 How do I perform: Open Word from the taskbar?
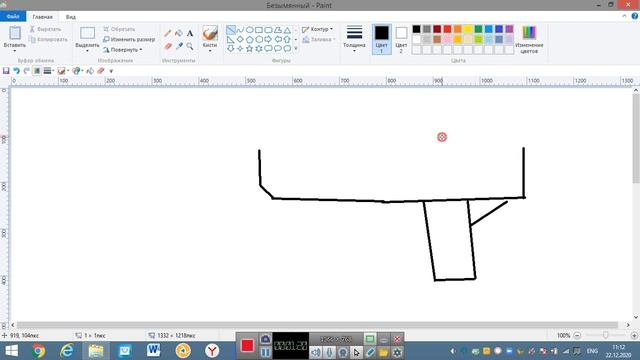(153, 351)
